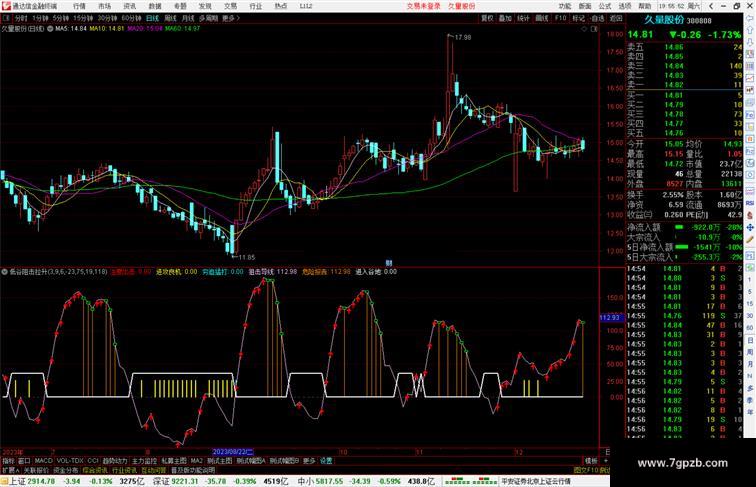The width and height of the screenshot is (756, 487).
Task: Click the down arrow icon in right sidebar
Action: click(x=750, y=42)
